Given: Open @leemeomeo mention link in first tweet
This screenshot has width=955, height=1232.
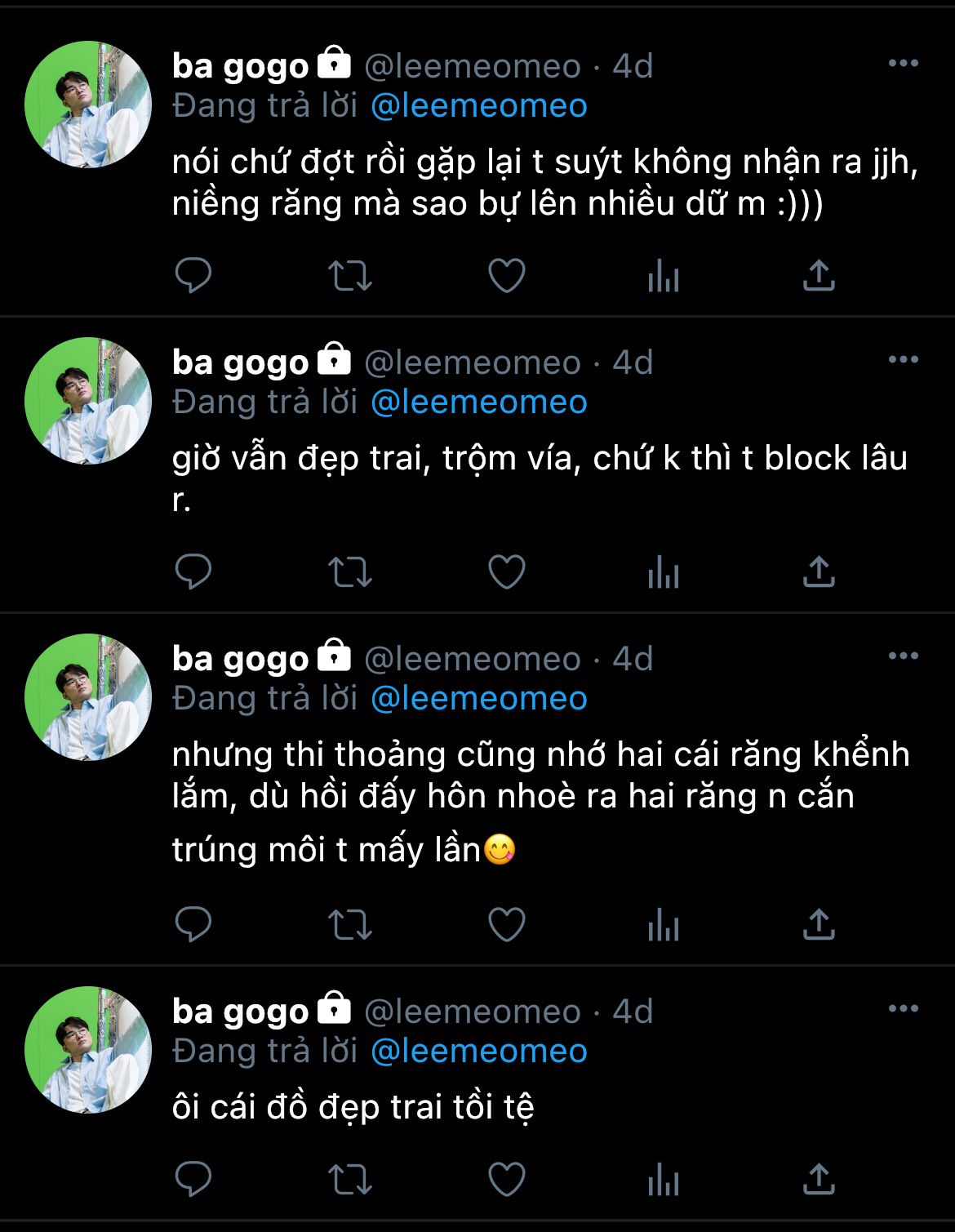Looking at the screenshot, I should click(479, 106).
